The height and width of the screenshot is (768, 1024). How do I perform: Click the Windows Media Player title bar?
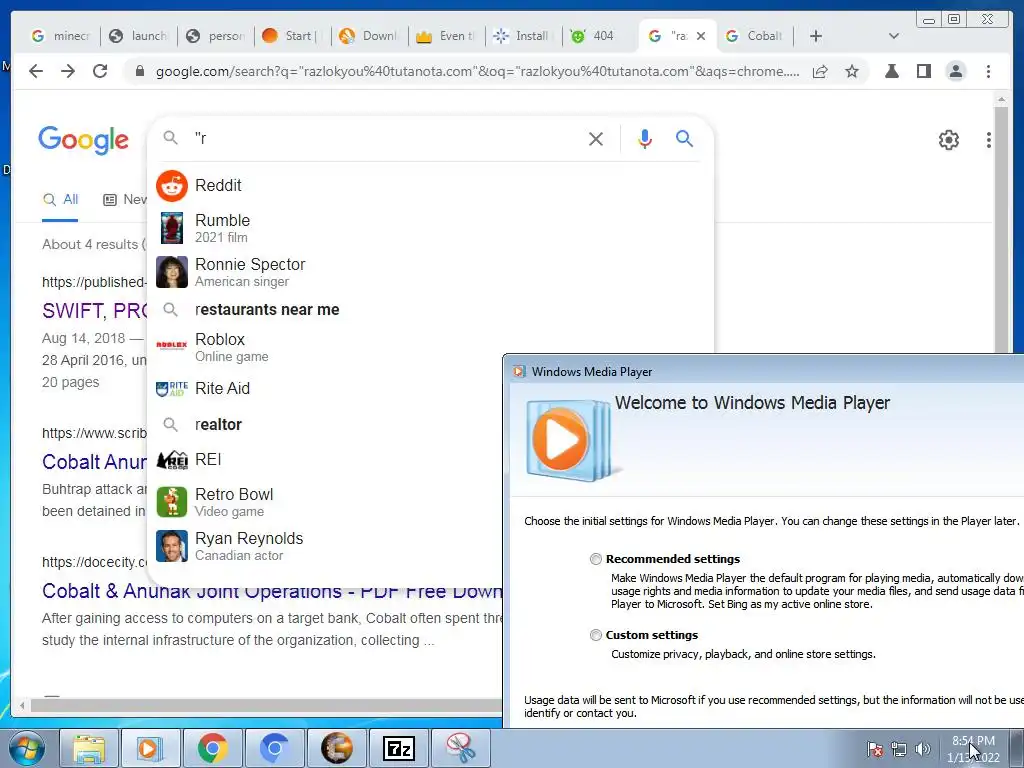764,372
